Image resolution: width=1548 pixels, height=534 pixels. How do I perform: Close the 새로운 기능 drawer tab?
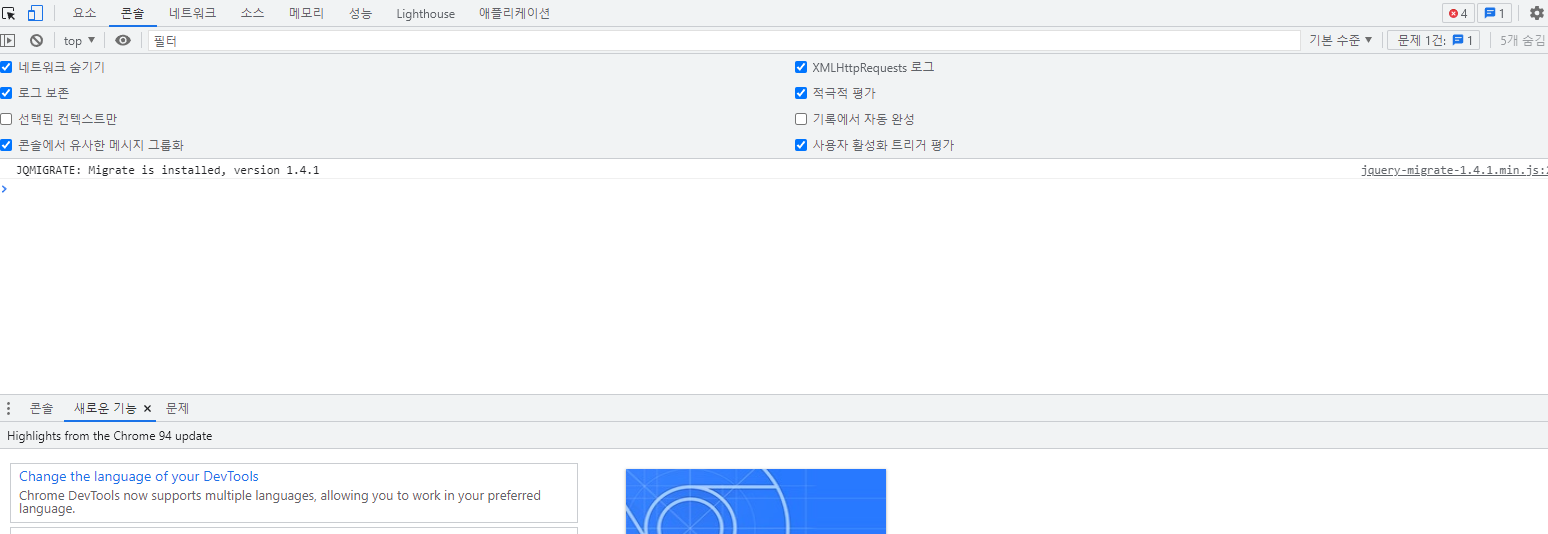(x=147, y=409)
